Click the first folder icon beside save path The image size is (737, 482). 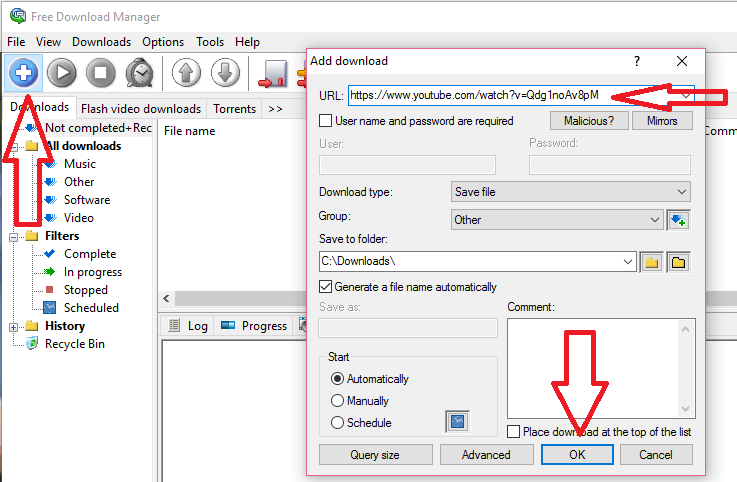click(x=651, y=262)
